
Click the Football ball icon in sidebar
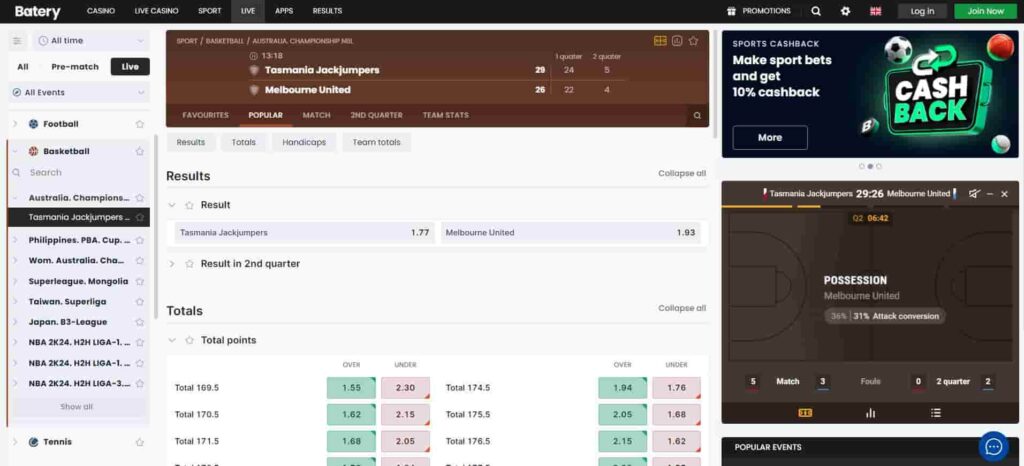pos(33,124)
